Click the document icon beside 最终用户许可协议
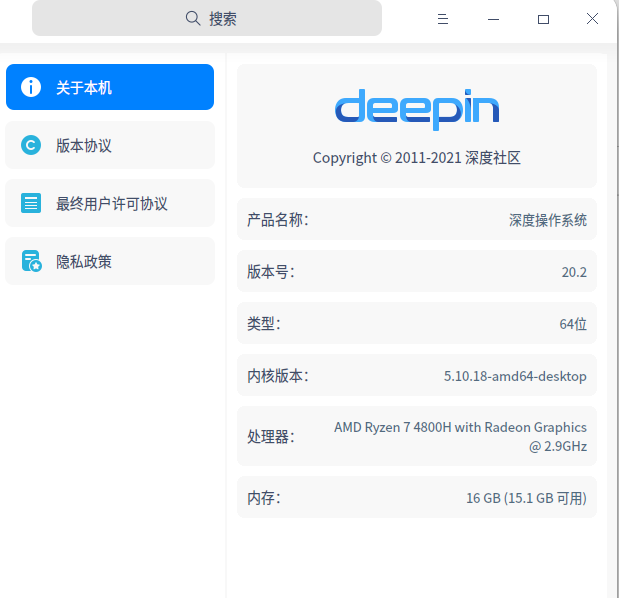 [x=31, y=203]
